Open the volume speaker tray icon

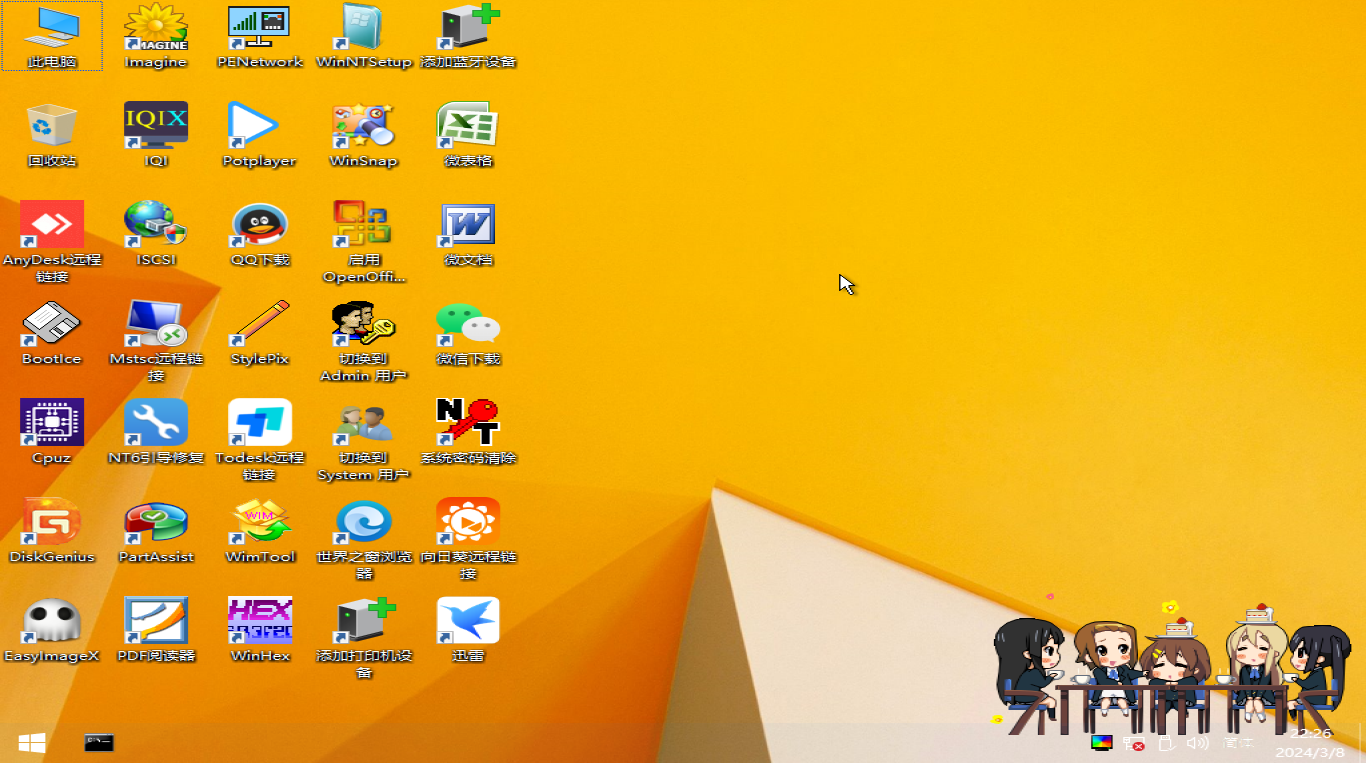(1197, 743)
